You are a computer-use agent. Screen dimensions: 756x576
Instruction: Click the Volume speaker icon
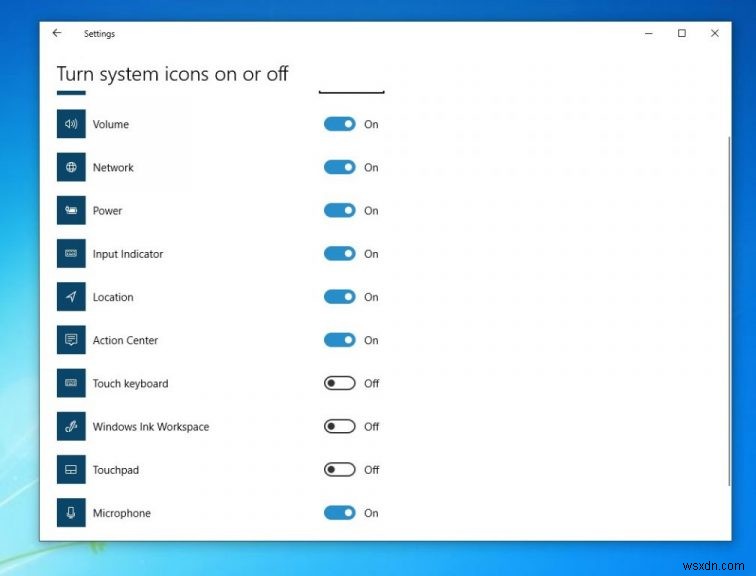pos(71,124)
